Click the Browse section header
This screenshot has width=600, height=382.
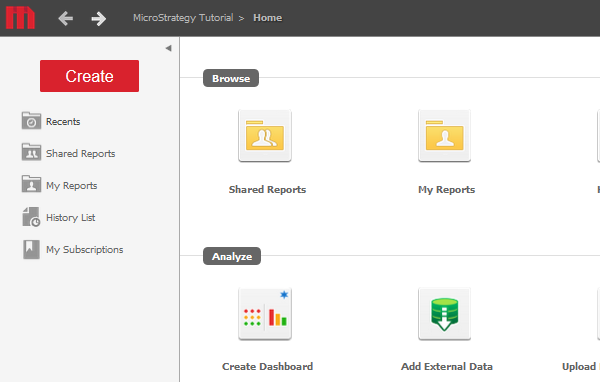tap(231, 78)
